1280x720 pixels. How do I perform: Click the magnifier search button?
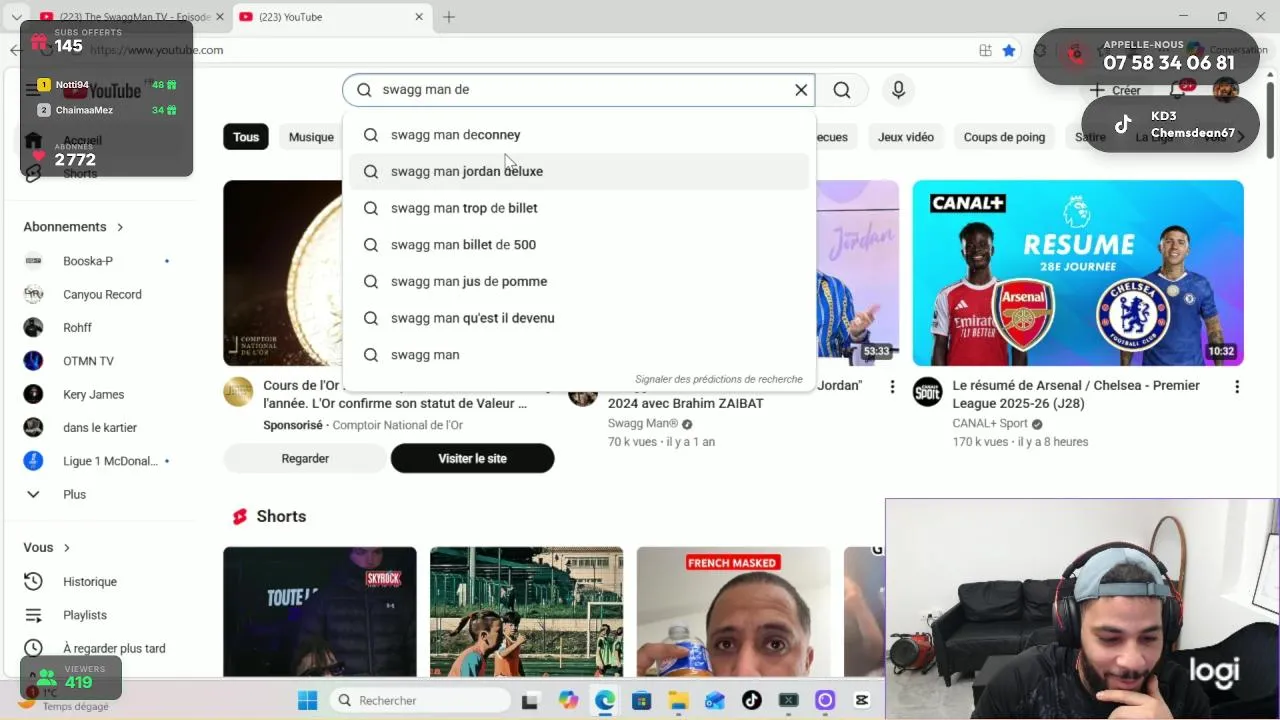(842, 90)
